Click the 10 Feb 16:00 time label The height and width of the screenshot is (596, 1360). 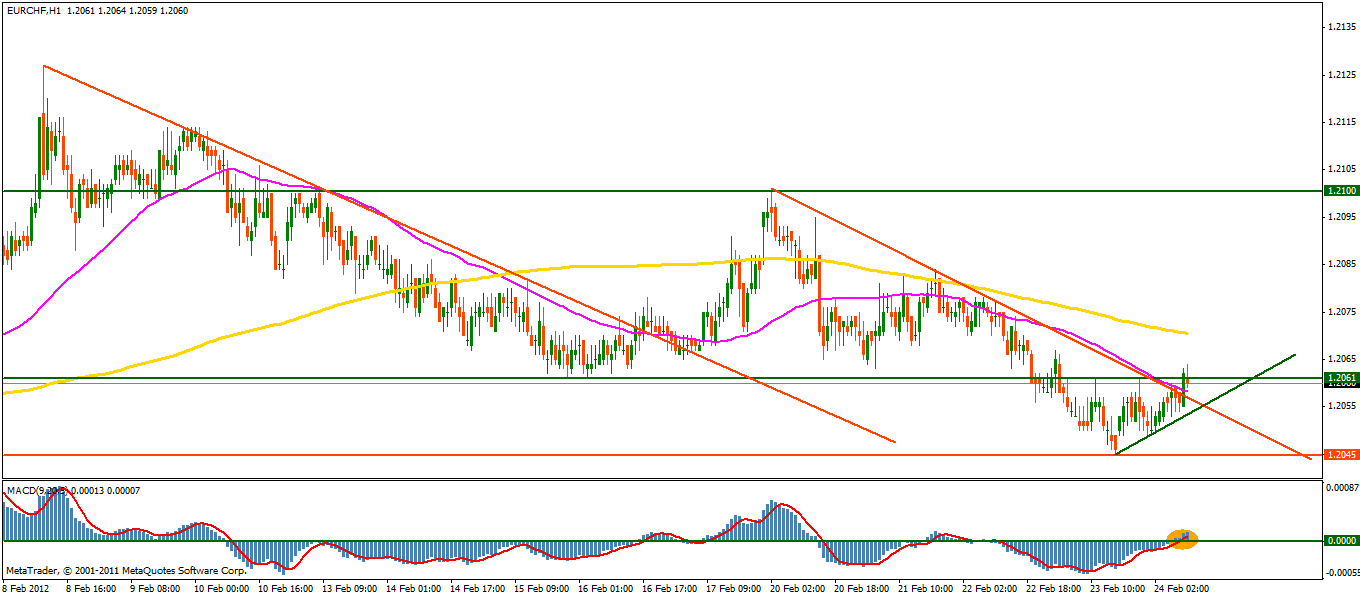point(284,589)
